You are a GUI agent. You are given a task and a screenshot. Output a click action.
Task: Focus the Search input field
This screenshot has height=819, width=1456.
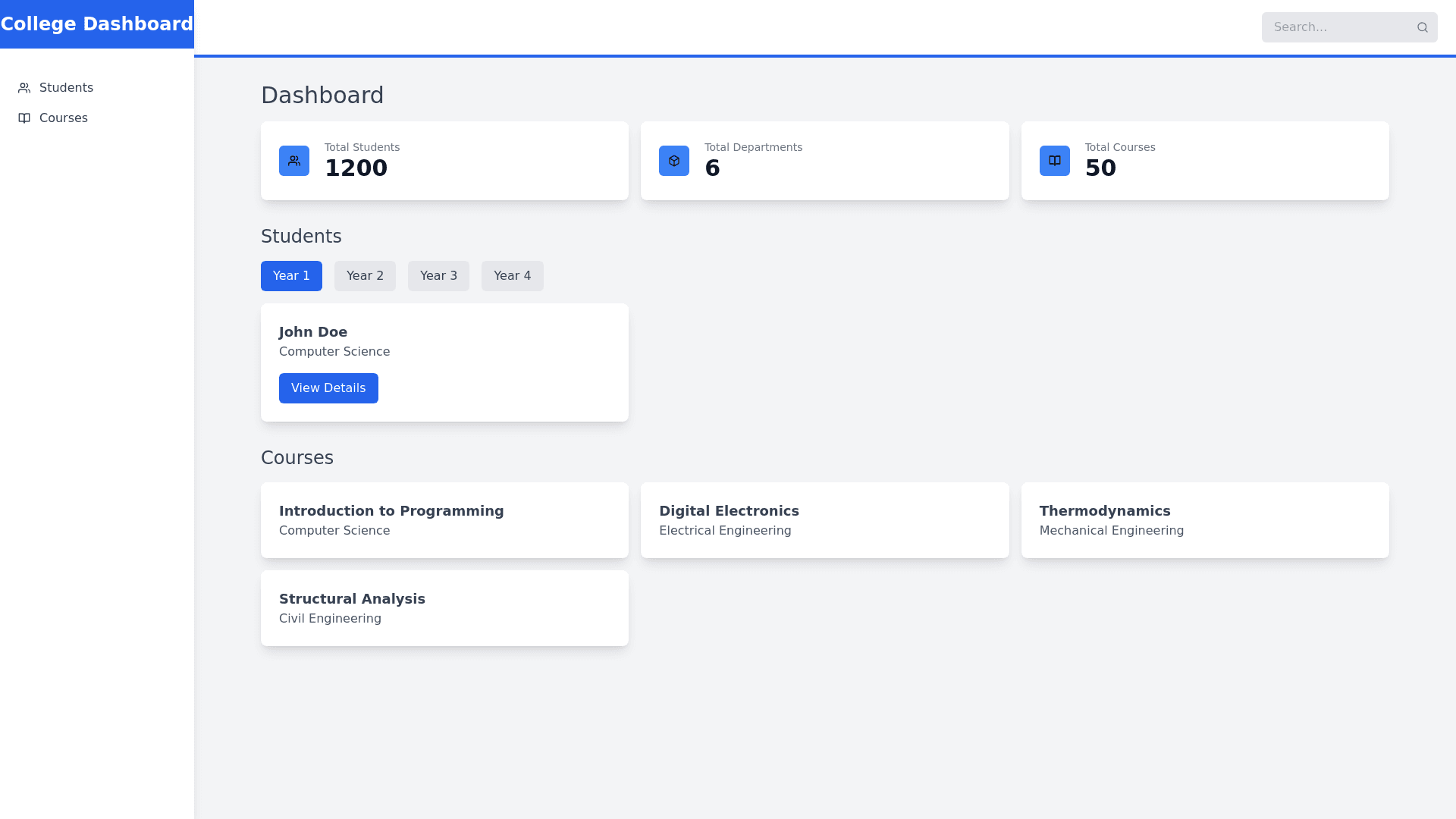(1335, 27)
